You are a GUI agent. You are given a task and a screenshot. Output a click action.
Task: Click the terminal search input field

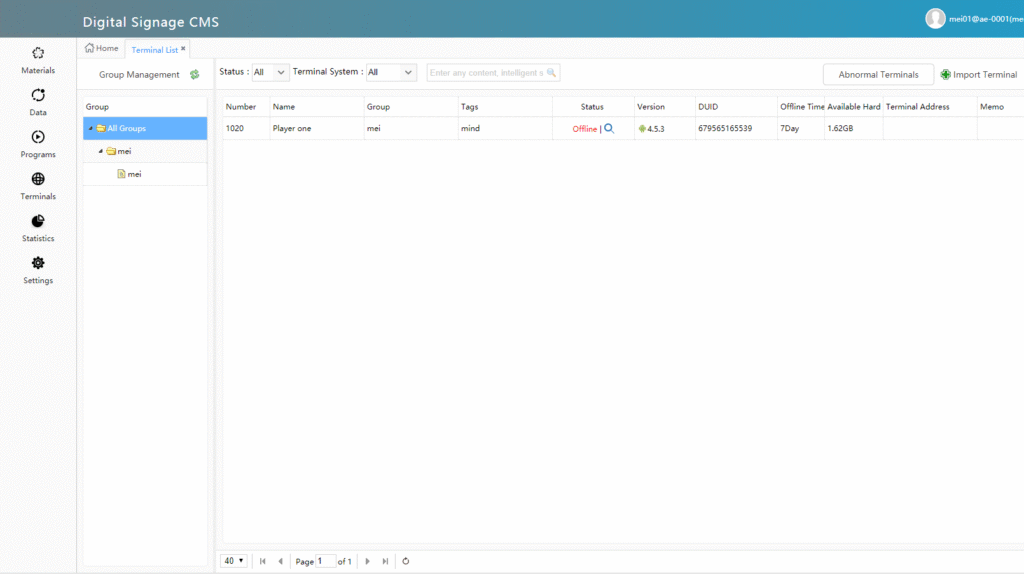point(487,73)
